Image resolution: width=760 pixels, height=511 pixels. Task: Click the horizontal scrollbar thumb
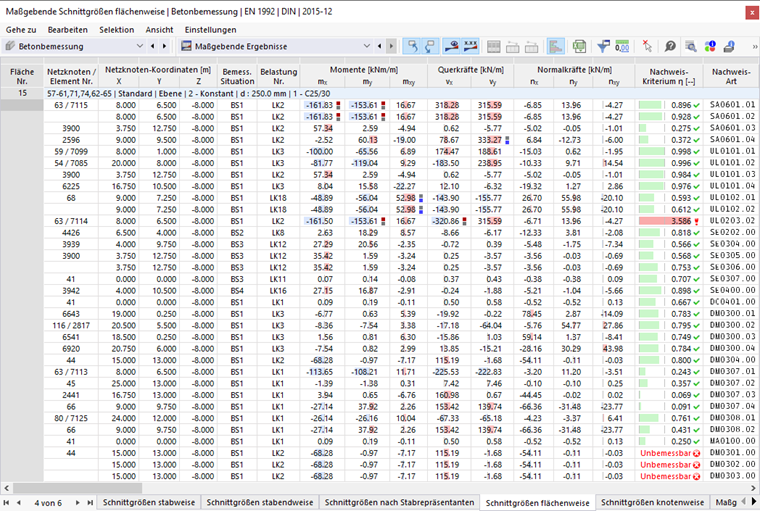tap(78, 488)
